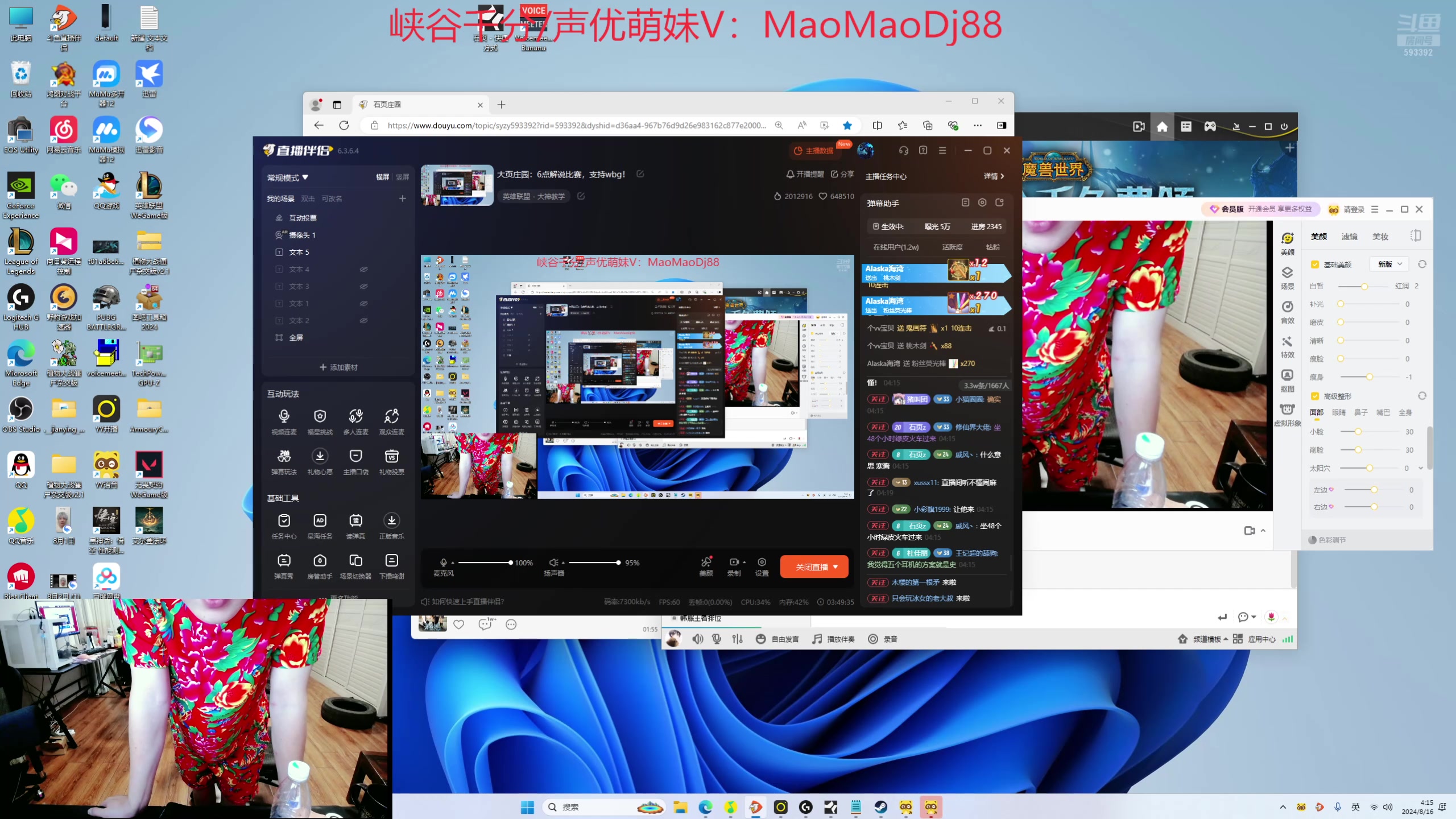The image size is (1456, 819).
Task: Add a new scene with the plus icon
Action: [402, 198]
